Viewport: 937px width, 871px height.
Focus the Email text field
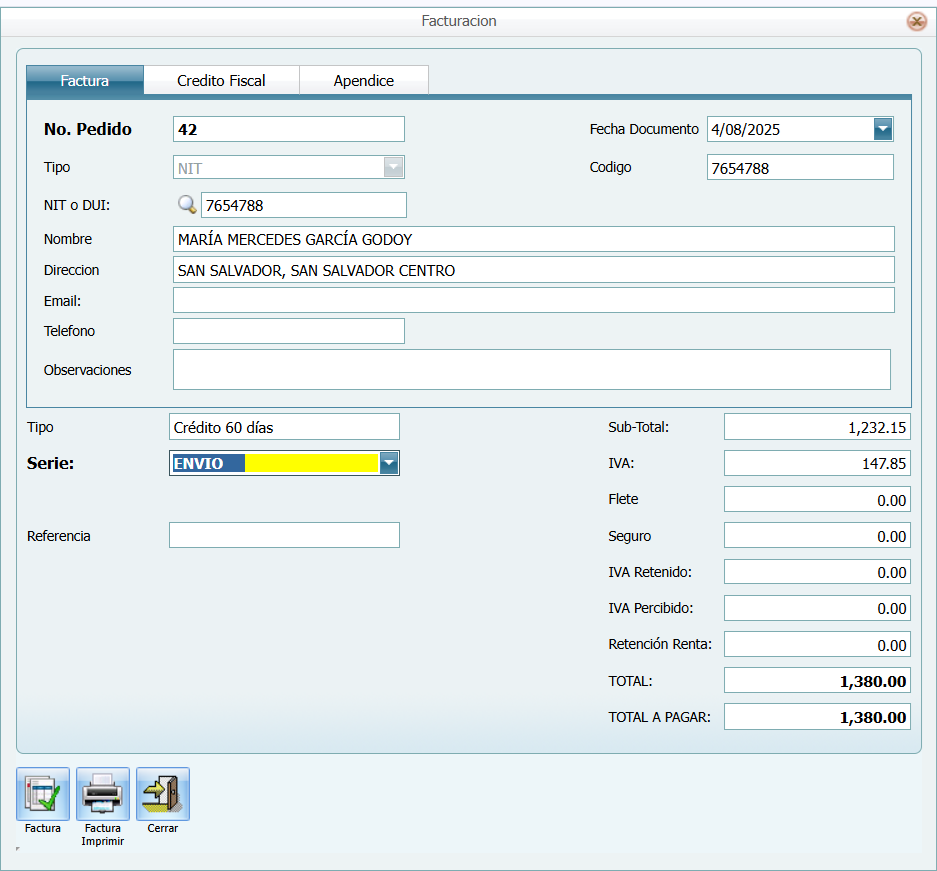[x=533, y=300]
